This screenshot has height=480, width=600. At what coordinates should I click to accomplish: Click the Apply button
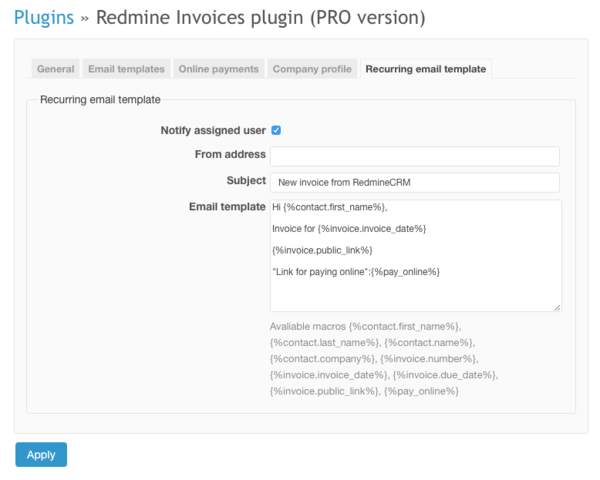pos(41,454)
